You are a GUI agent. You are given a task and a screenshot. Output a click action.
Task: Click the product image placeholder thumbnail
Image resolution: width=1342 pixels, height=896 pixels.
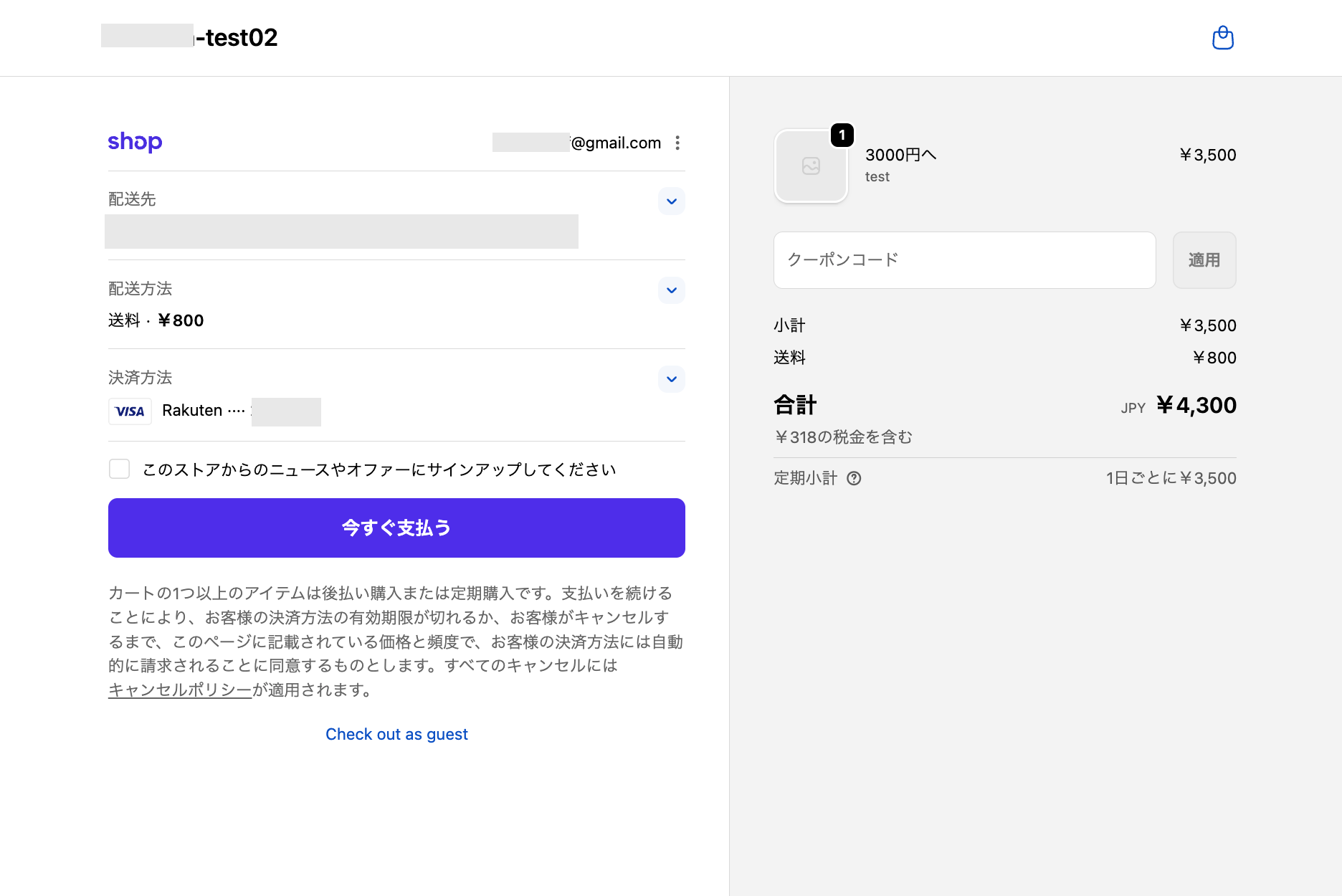coord(811,166)
